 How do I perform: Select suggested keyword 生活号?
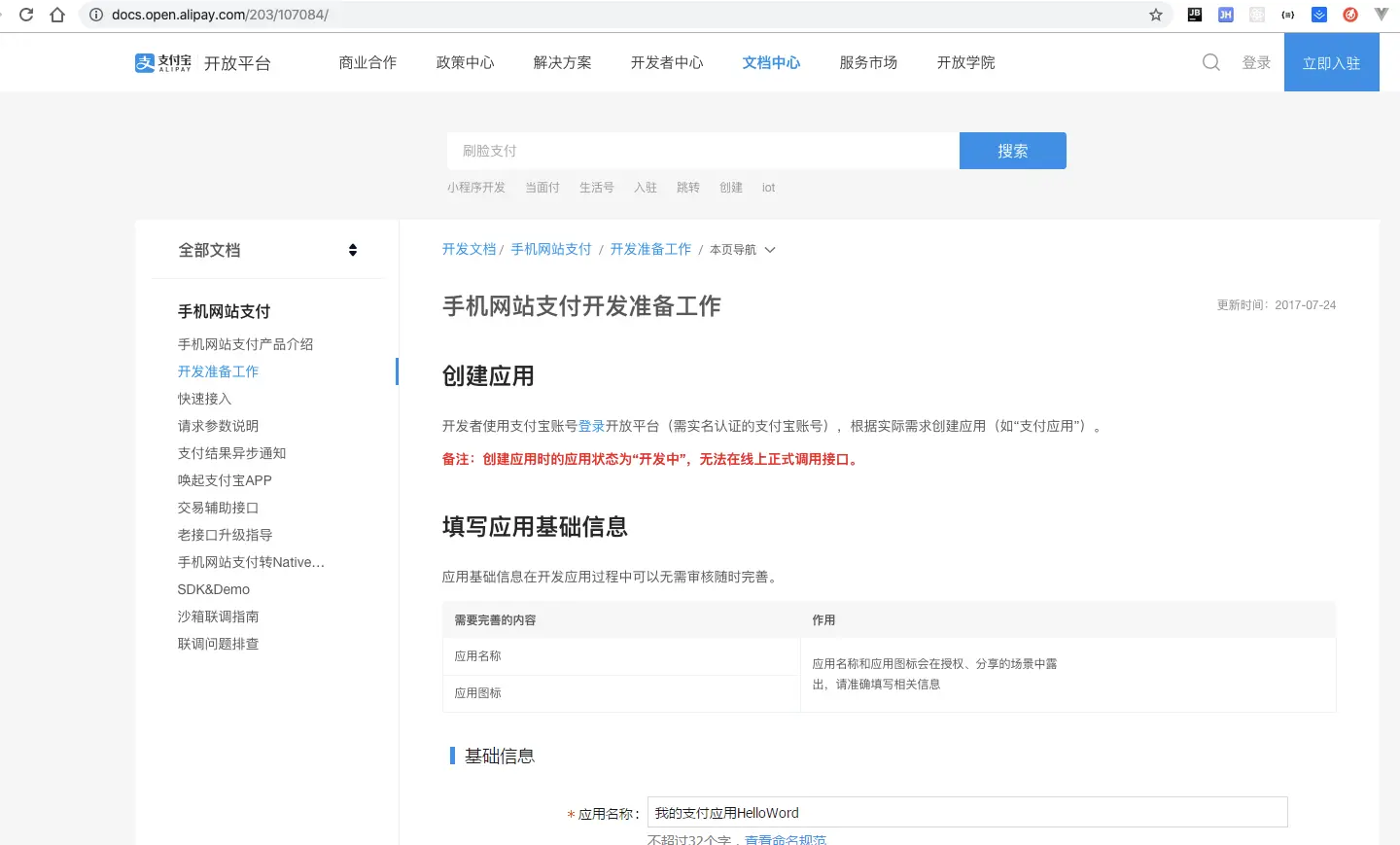tap(597, 188)
